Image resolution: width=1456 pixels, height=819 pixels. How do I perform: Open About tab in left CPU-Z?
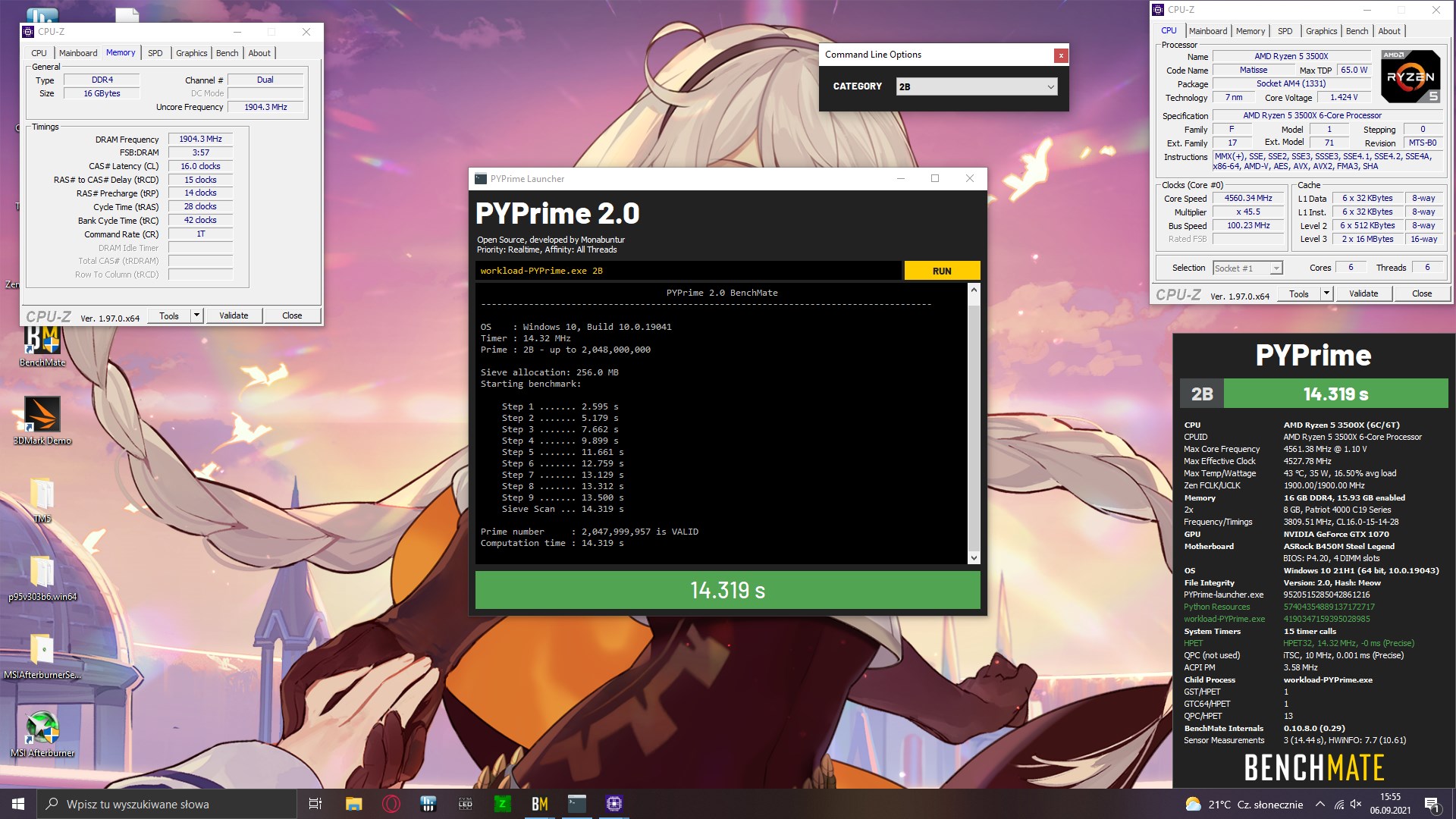(x=259, y=53)
